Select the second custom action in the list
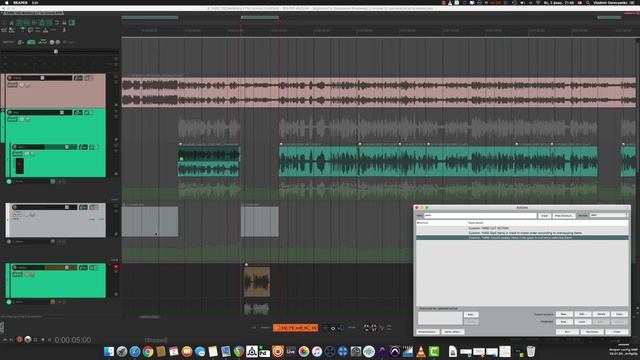640x360 pixels. [522, 233]
